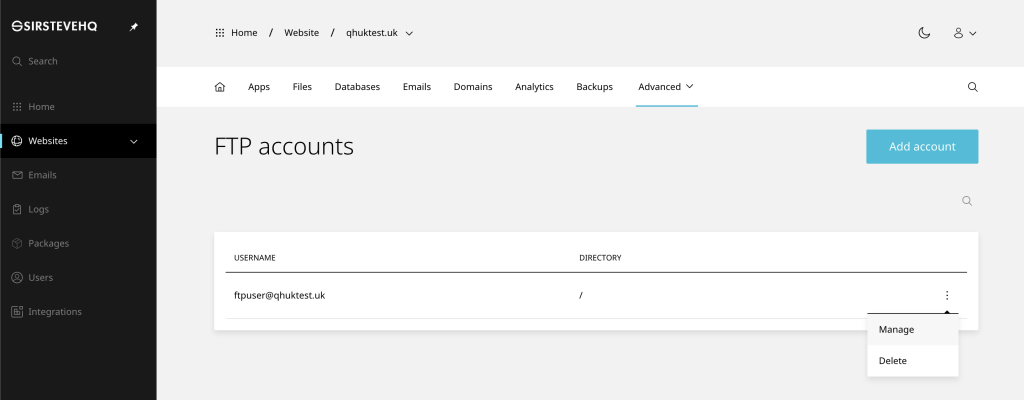Toggle the sidebar pin icon
This screenshot has width=1024, height=400.
[x=134, y=27]
